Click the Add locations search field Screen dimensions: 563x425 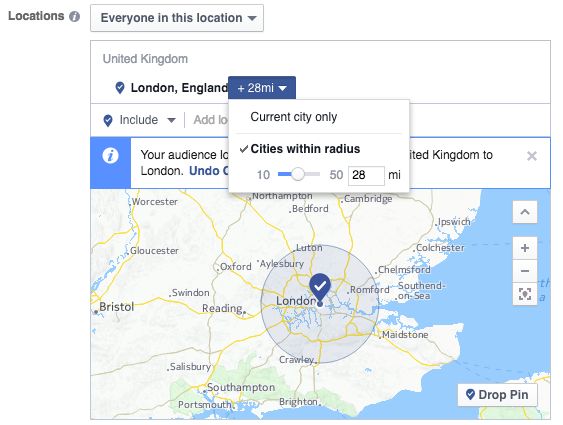pos(210,120)
